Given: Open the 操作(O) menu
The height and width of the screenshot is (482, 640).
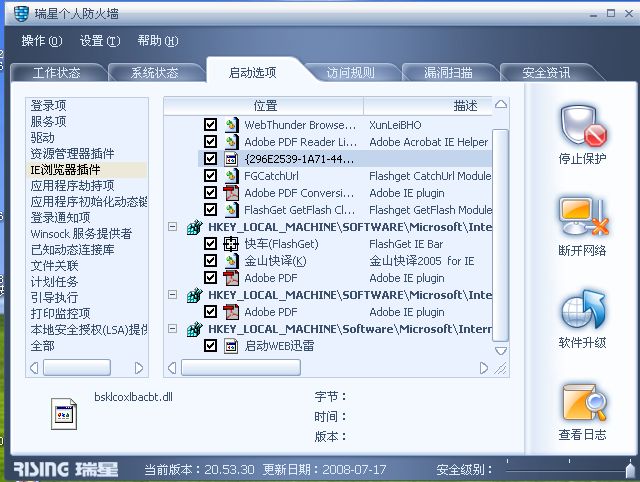Looking at the screenshot, I should point(42,41).
